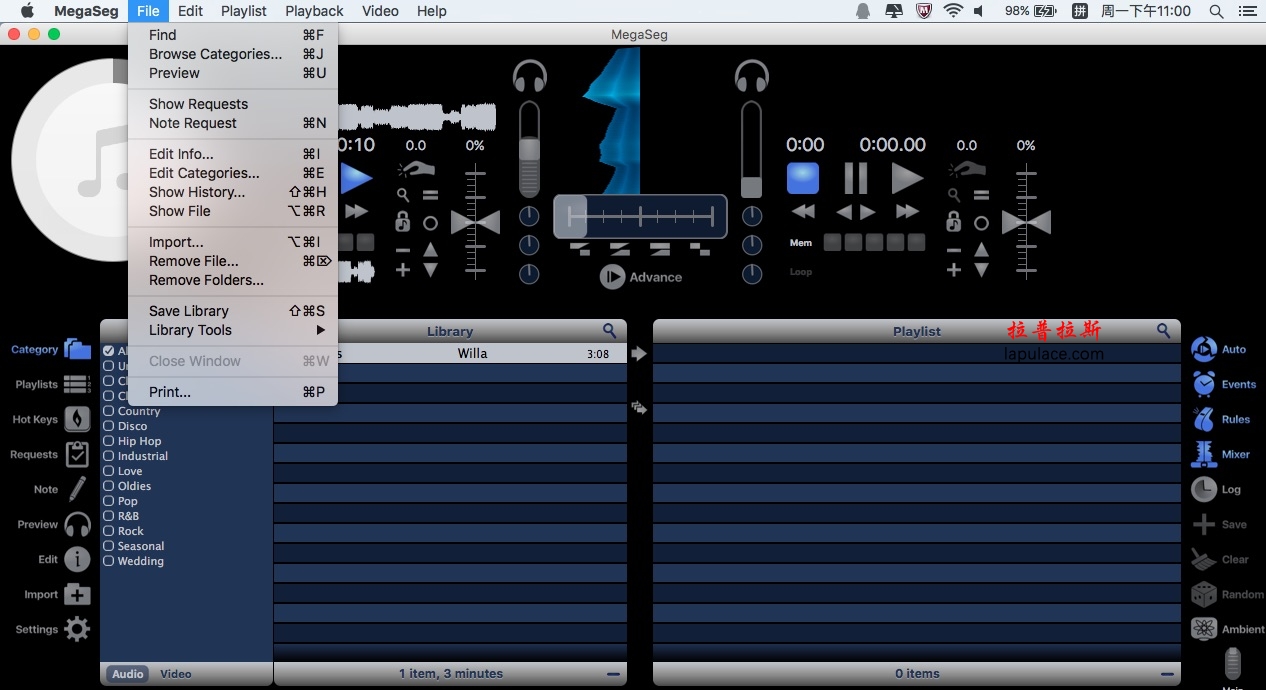Image resolution: width=1266 pixels, height=690 pixels.
Task: Select the R&B category radio button
Action: pyautogui.click(x=109, y=516)
